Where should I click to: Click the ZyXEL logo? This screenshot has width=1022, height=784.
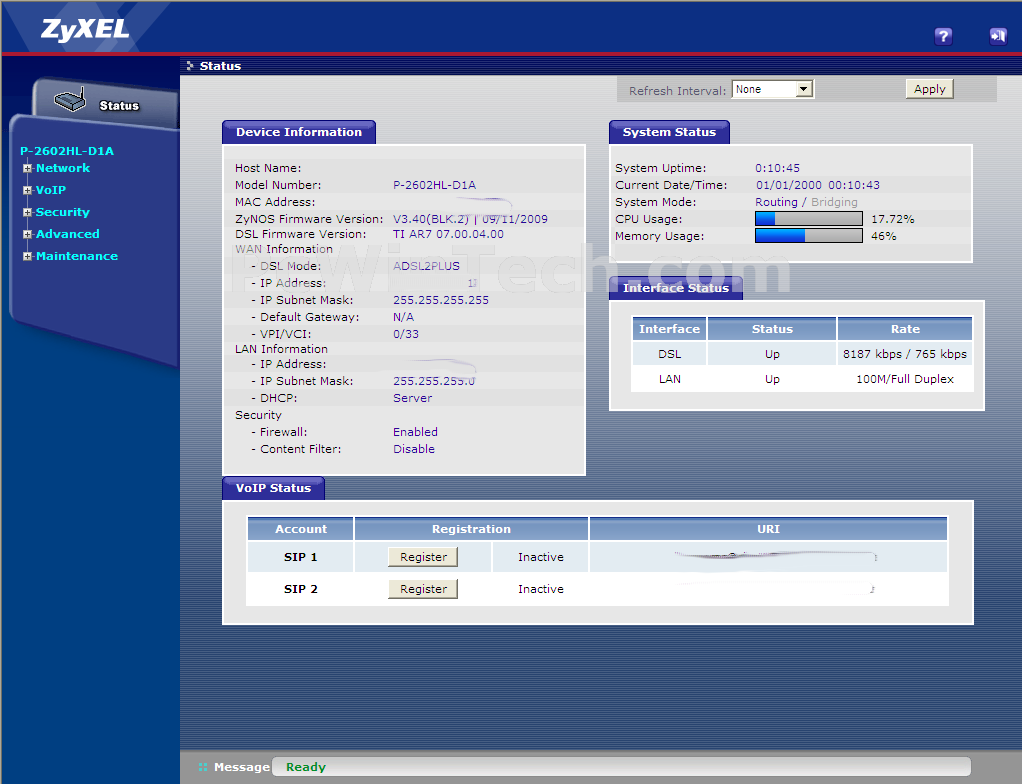point(85,29)
